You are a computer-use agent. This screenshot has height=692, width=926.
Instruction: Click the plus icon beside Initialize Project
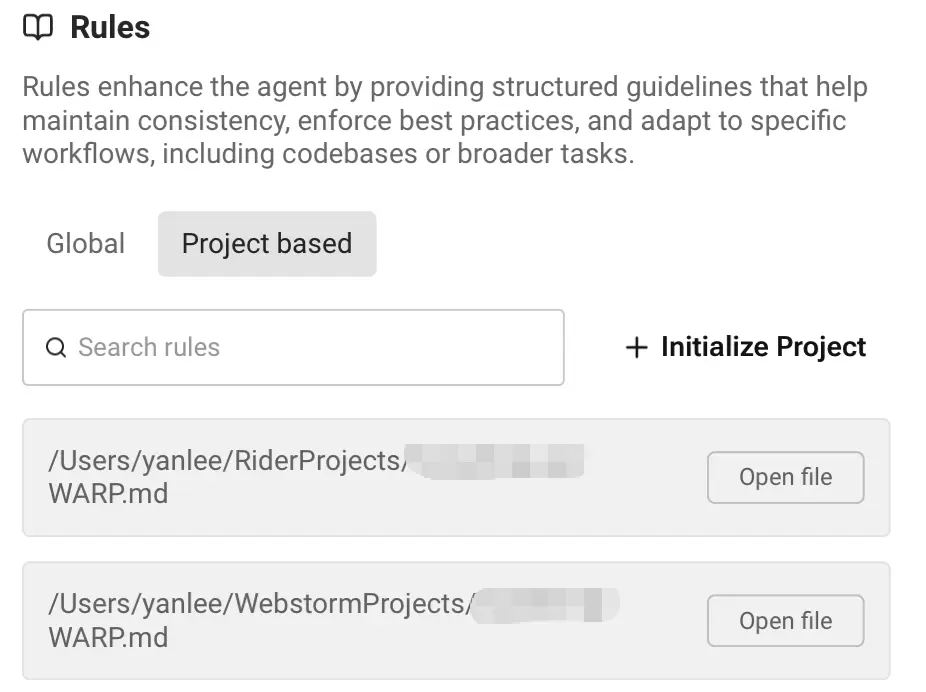[636, 348]
